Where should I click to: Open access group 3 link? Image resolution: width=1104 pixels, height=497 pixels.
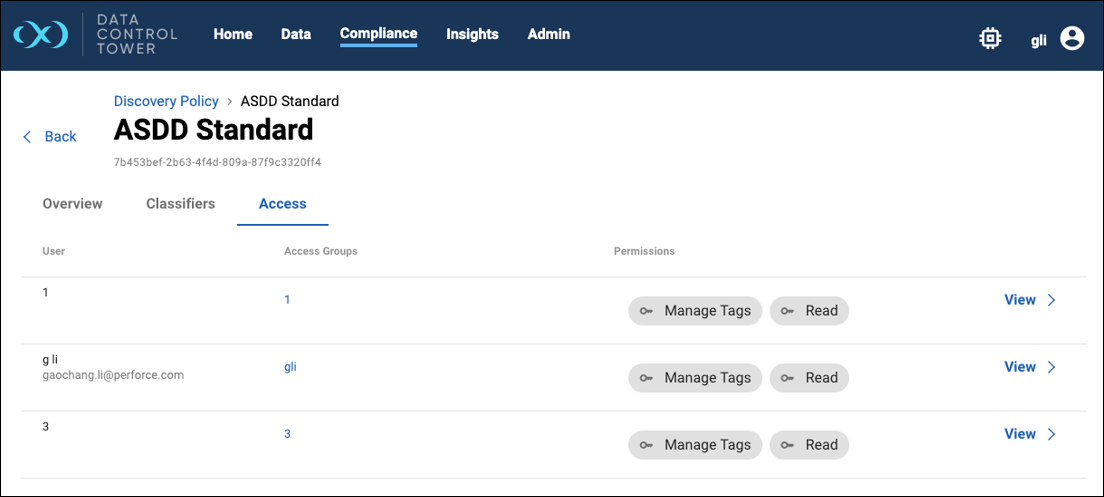coord(287,434)
